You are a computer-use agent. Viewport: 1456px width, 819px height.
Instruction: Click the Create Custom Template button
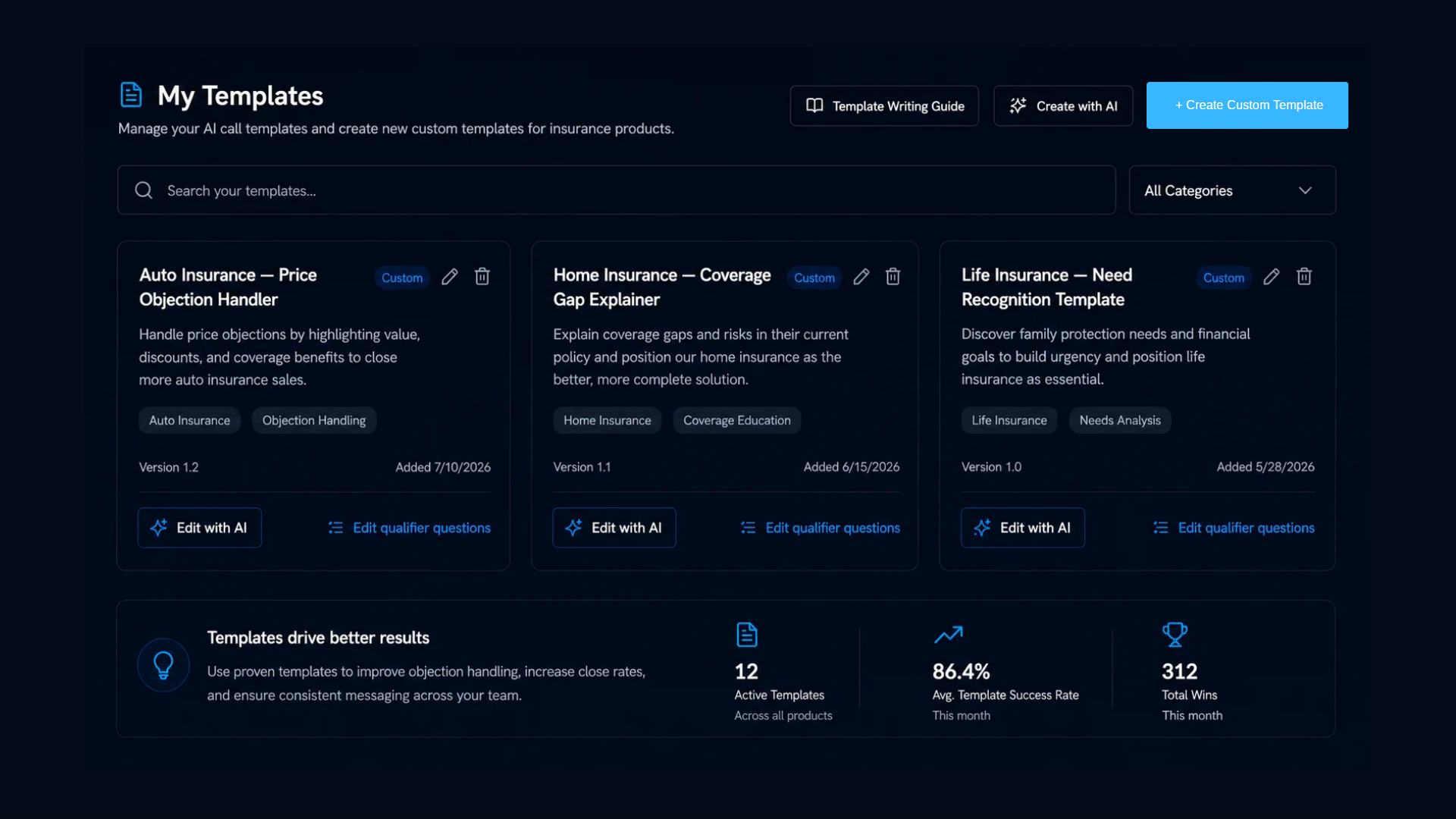(1247, 105)
